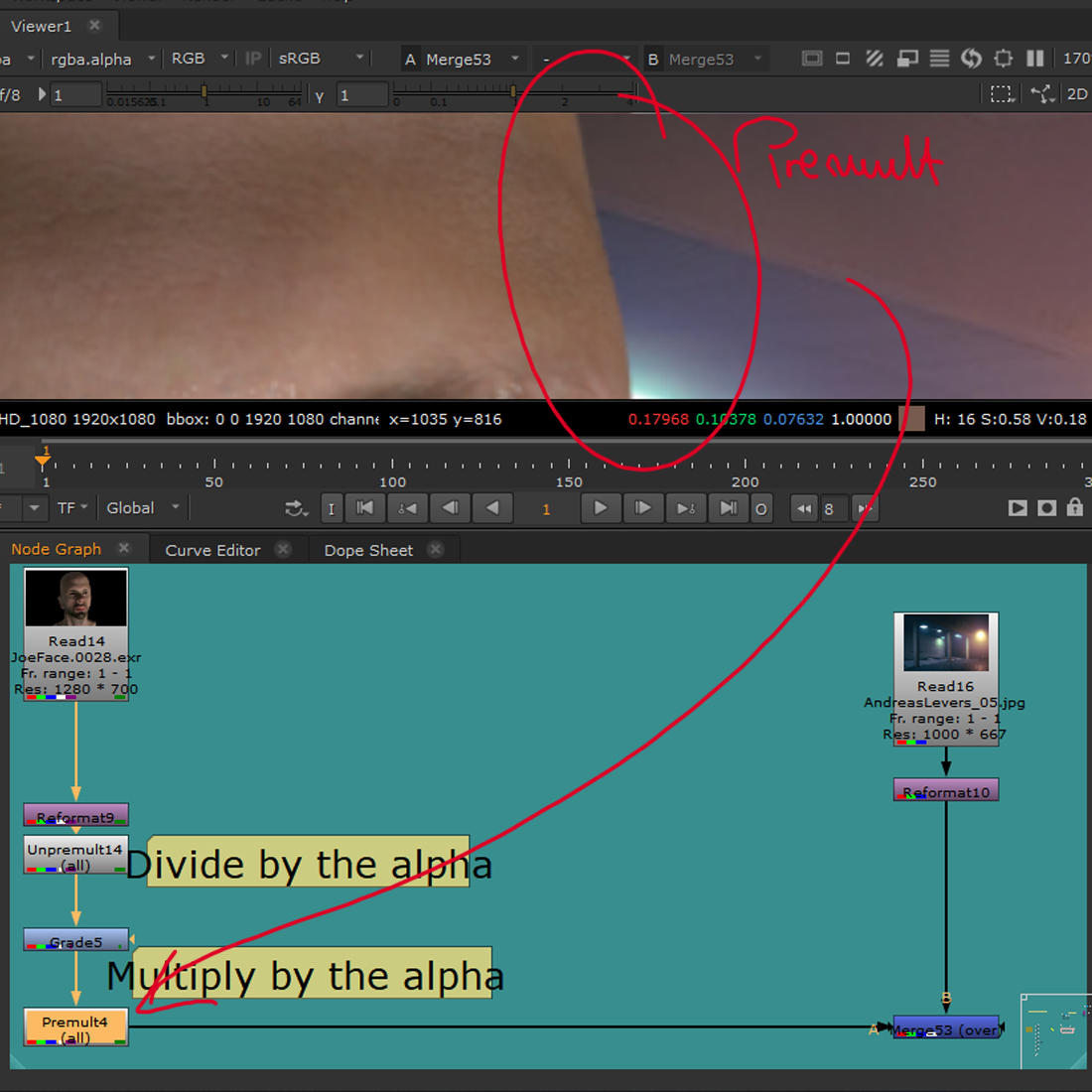Click the gain arrow next to f/8

click(x=42, y=94)
